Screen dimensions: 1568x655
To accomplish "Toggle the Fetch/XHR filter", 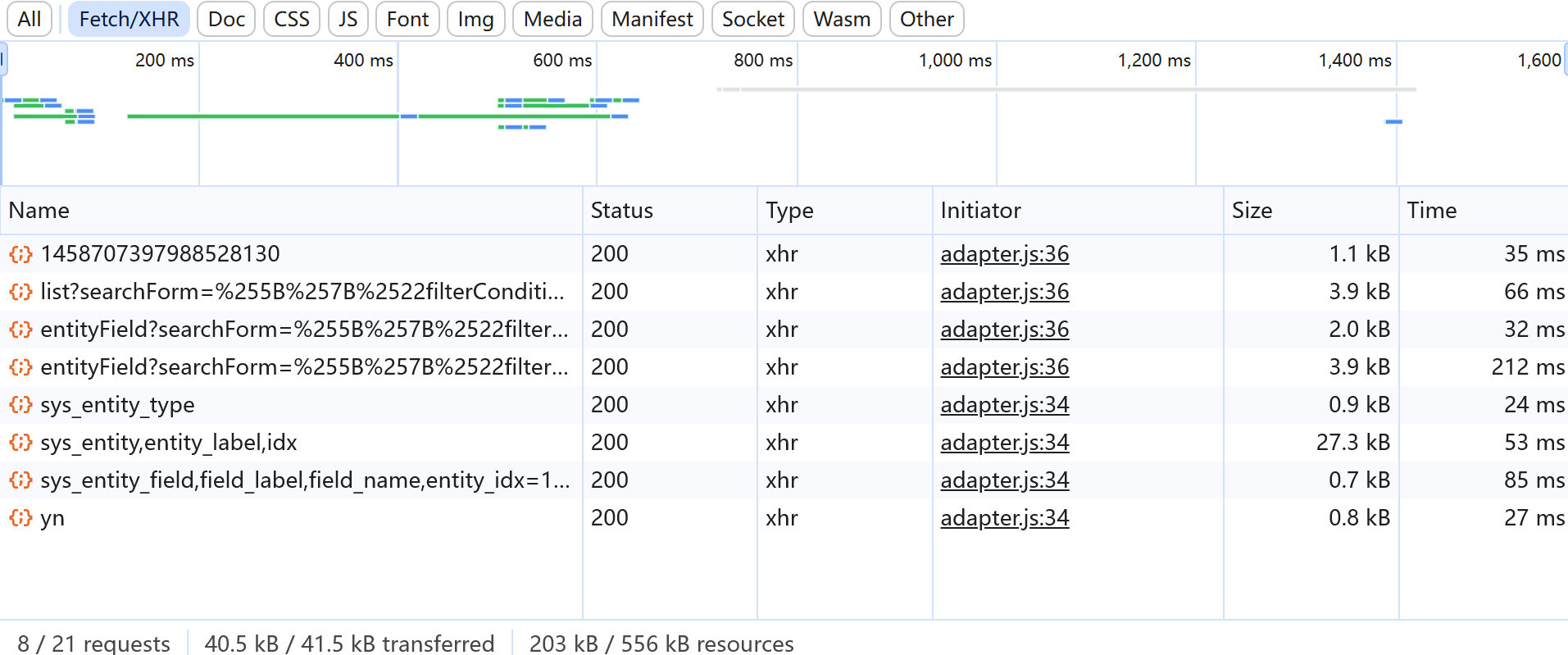I will [x=129, y=19].
